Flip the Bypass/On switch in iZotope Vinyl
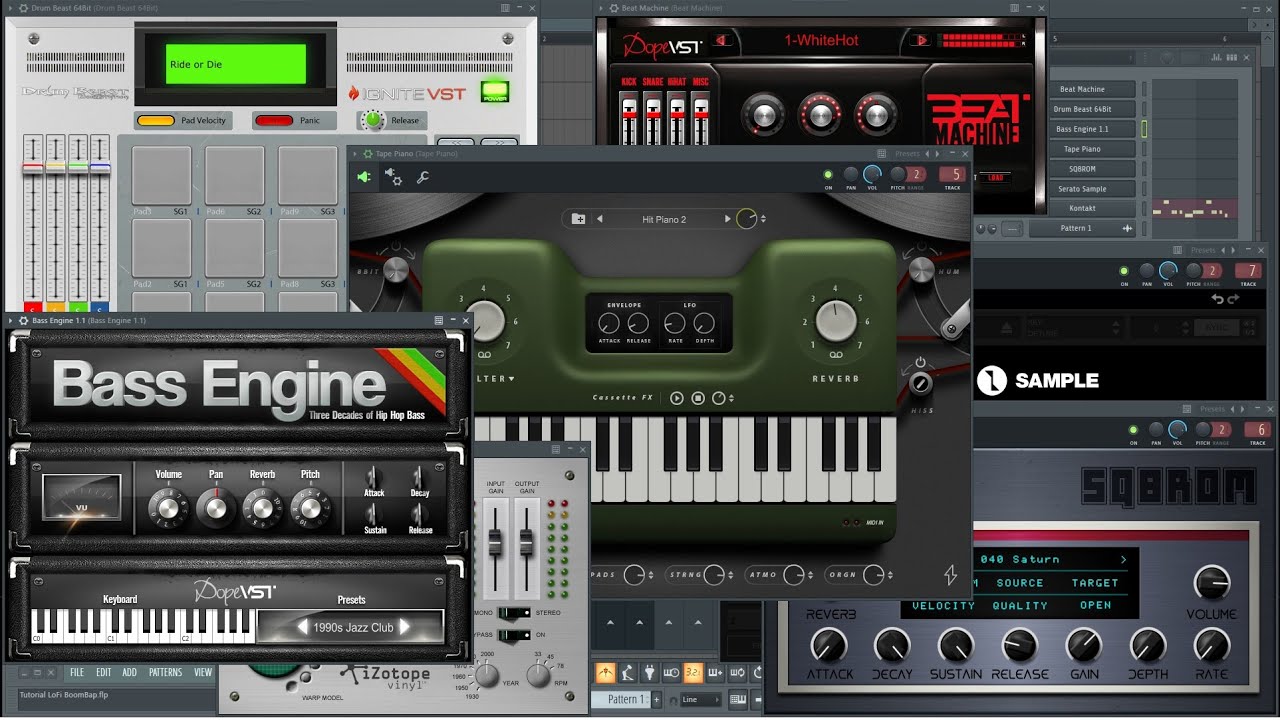1280x720 pixels. point(513,634)
